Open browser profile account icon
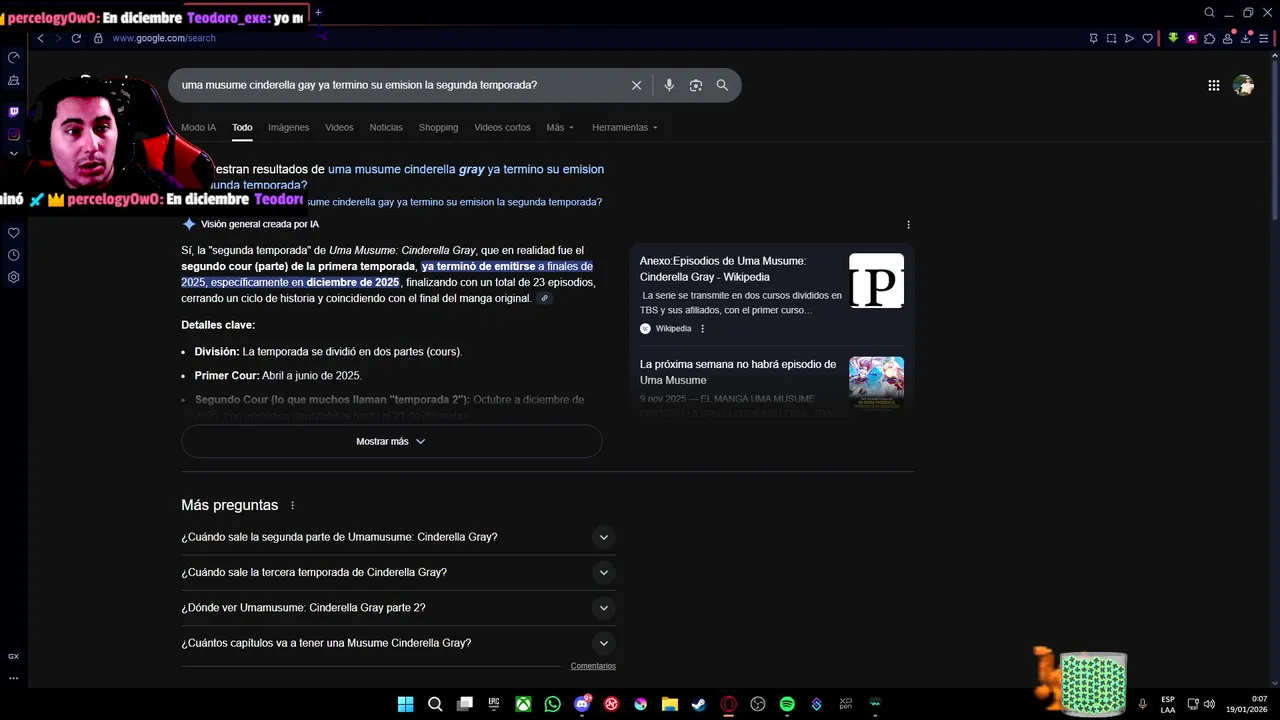Viewport: 1280px width, 720px height. pos(1229,38)
